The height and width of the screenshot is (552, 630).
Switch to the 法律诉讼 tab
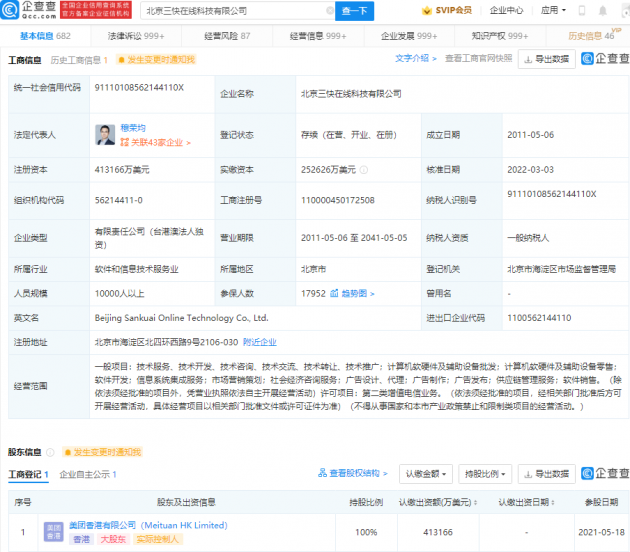(x=136, y=36)
